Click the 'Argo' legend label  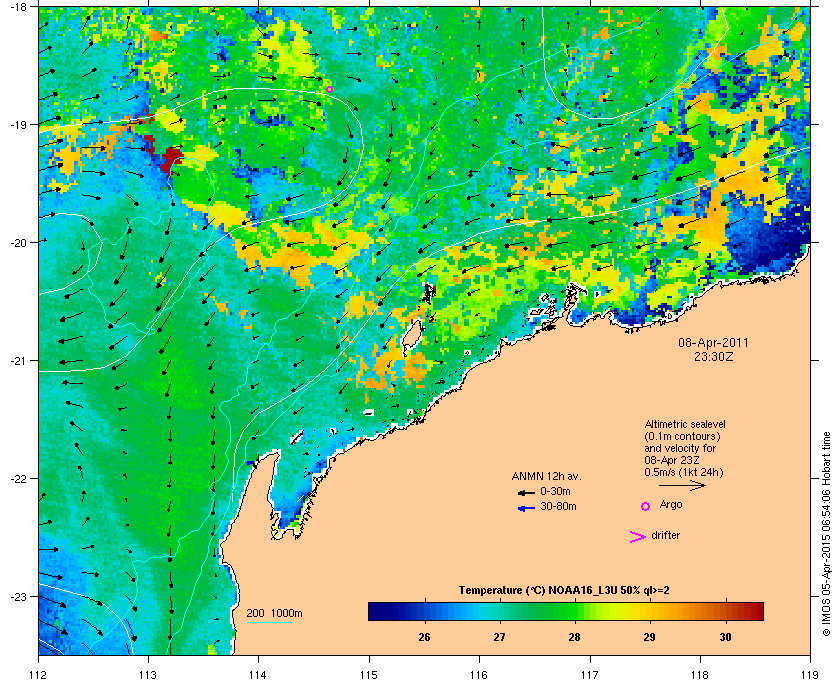coord(671,505)
